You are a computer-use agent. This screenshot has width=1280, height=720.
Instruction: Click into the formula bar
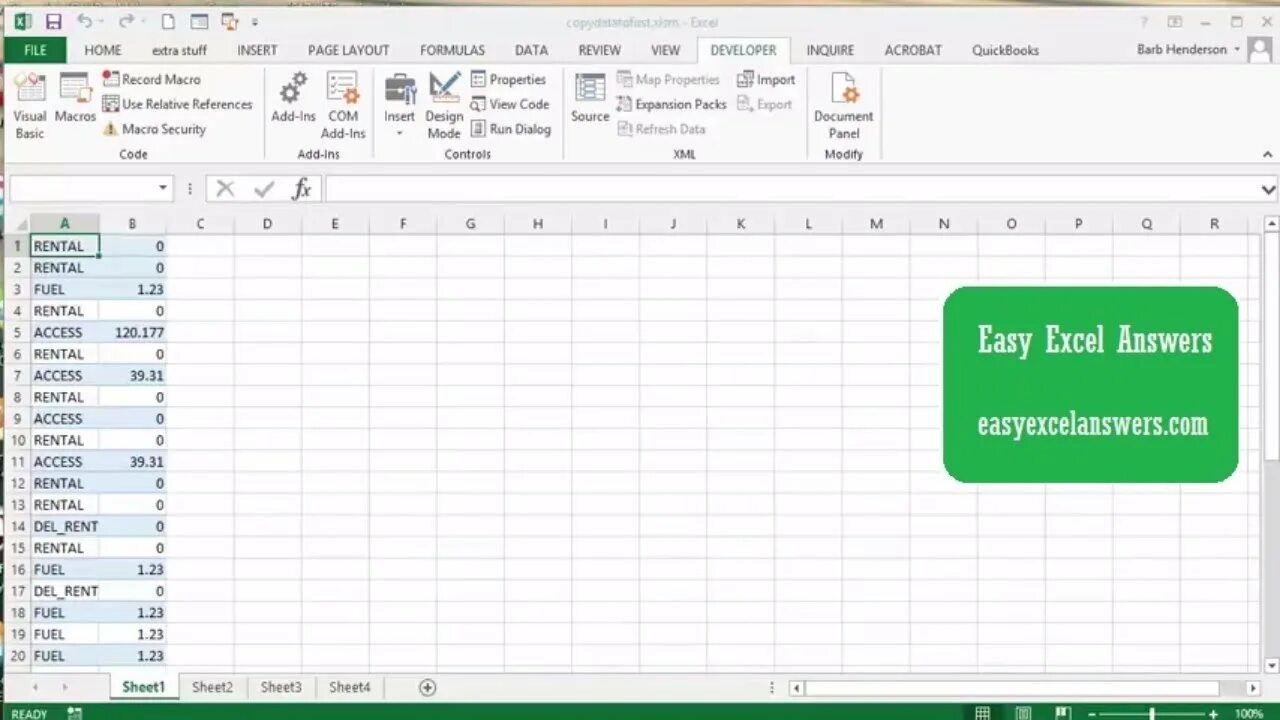790,189
